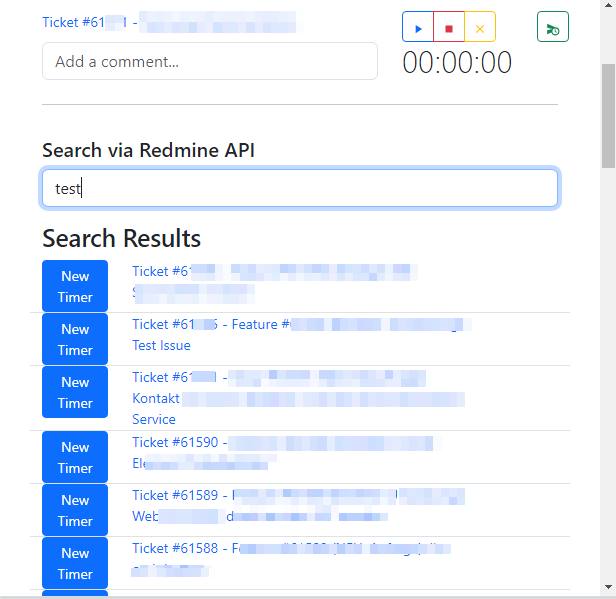Click the Search Results heading
The height and width of the screenshot is (599, 616).
[121, 238]
